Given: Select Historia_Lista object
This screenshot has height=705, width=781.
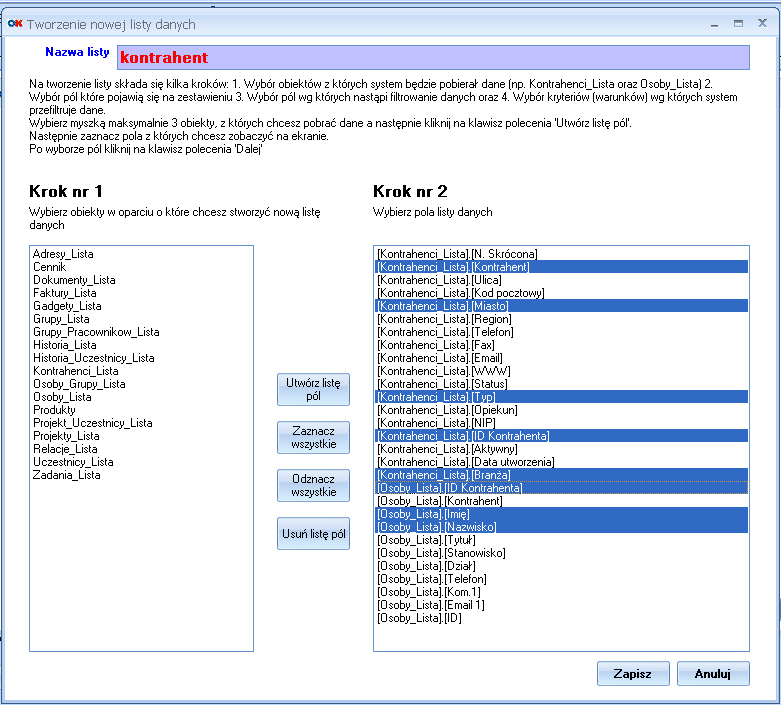Looking at the screenshot, I should [141, 345].
